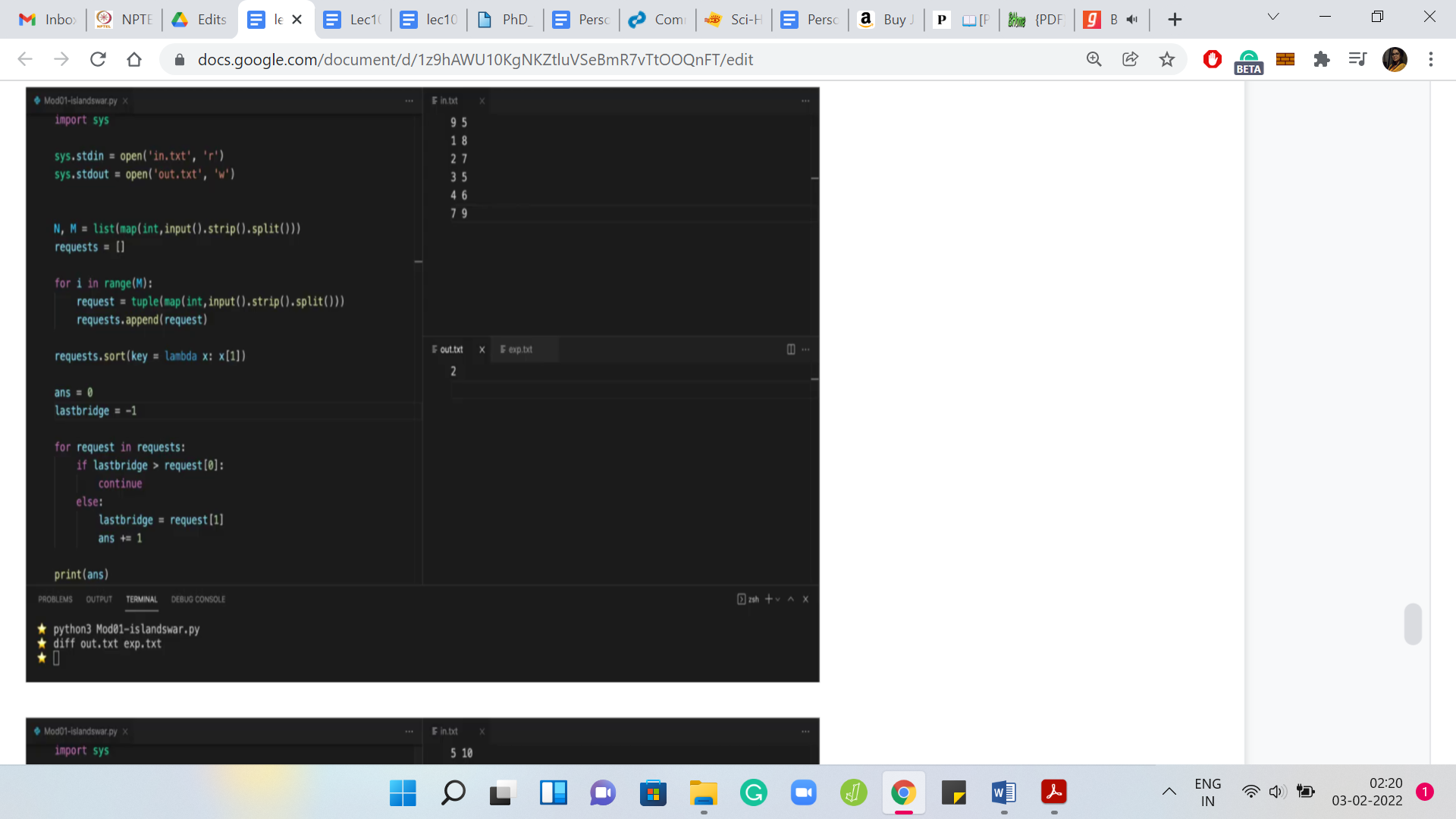Click the address bar URL
The image size is (1456, 819).
tap(475, 59)
